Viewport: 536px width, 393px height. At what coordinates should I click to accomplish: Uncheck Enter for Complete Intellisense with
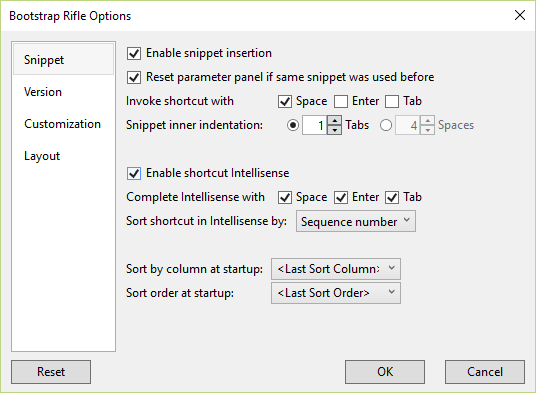point(341,198)
